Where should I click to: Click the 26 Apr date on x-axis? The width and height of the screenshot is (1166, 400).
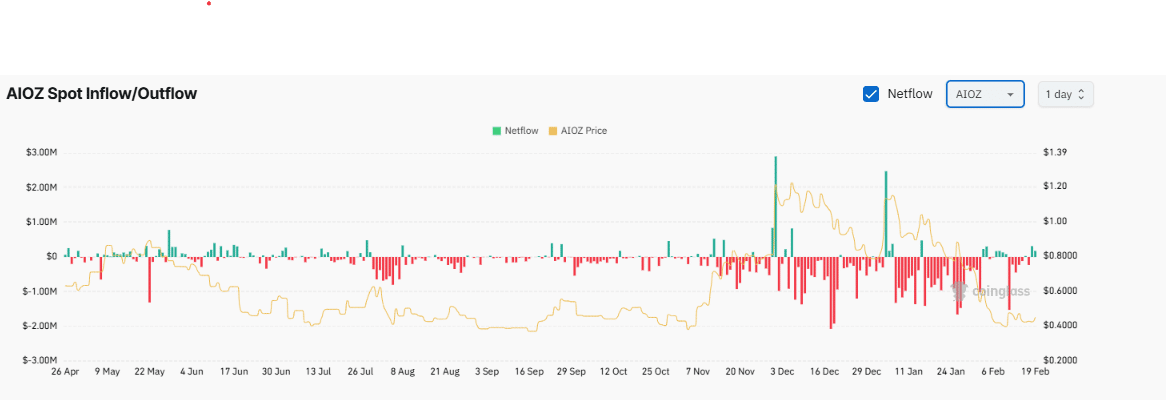(x=65, y=371)
